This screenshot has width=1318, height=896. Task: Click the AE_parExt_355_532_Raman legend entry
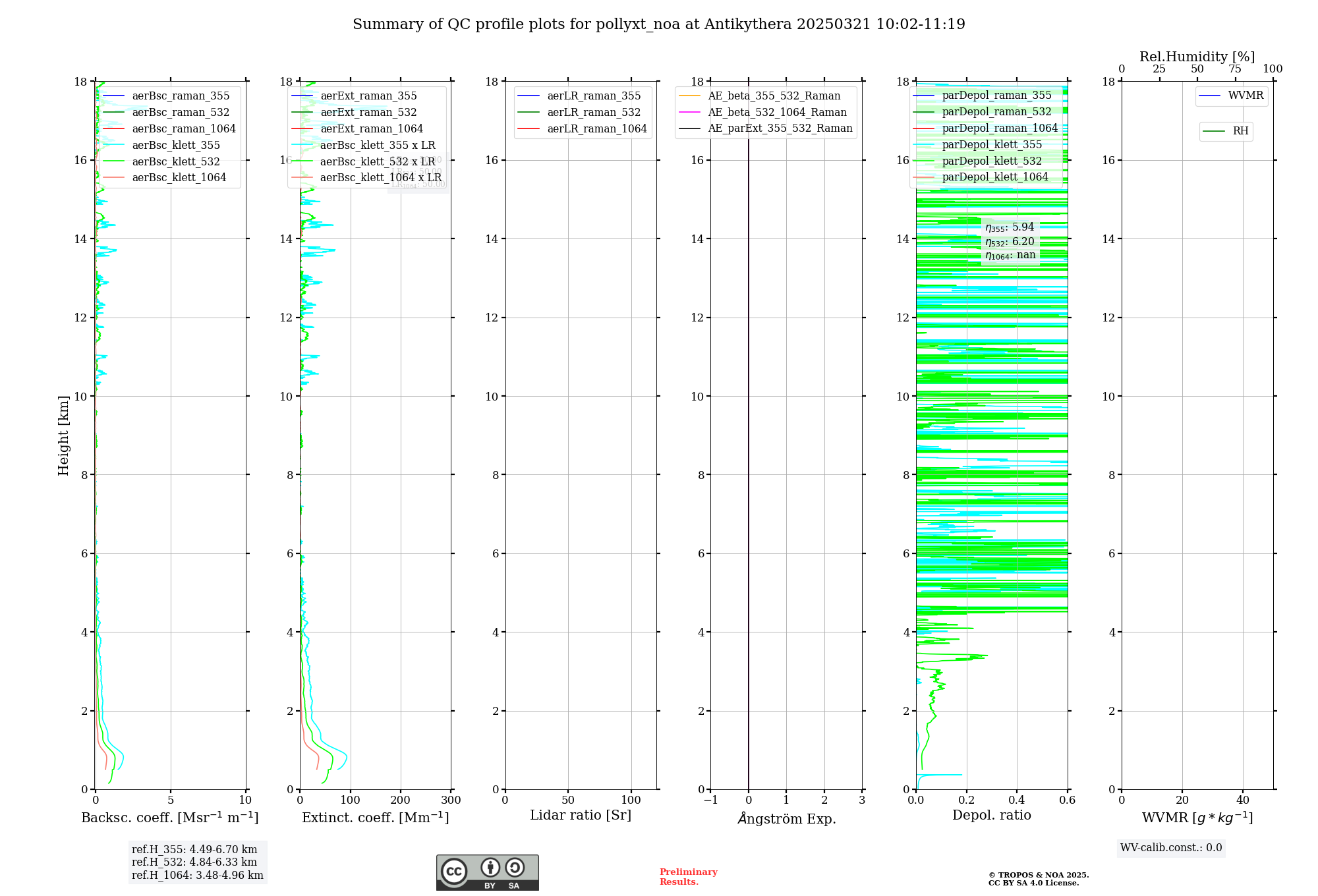tap(766, 128)
